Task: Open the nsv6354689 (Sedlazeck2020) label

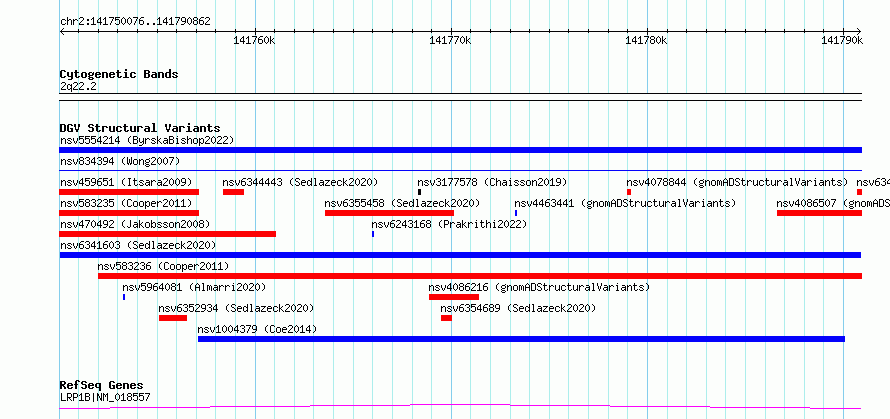Action: [518, 308]
